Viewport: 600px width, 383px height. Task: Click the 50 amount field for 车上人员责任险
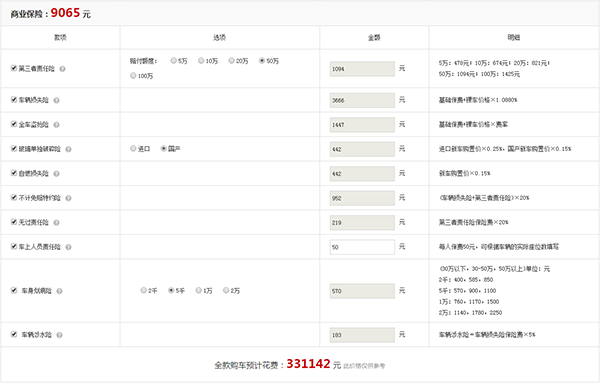click(x=362, y=247)
